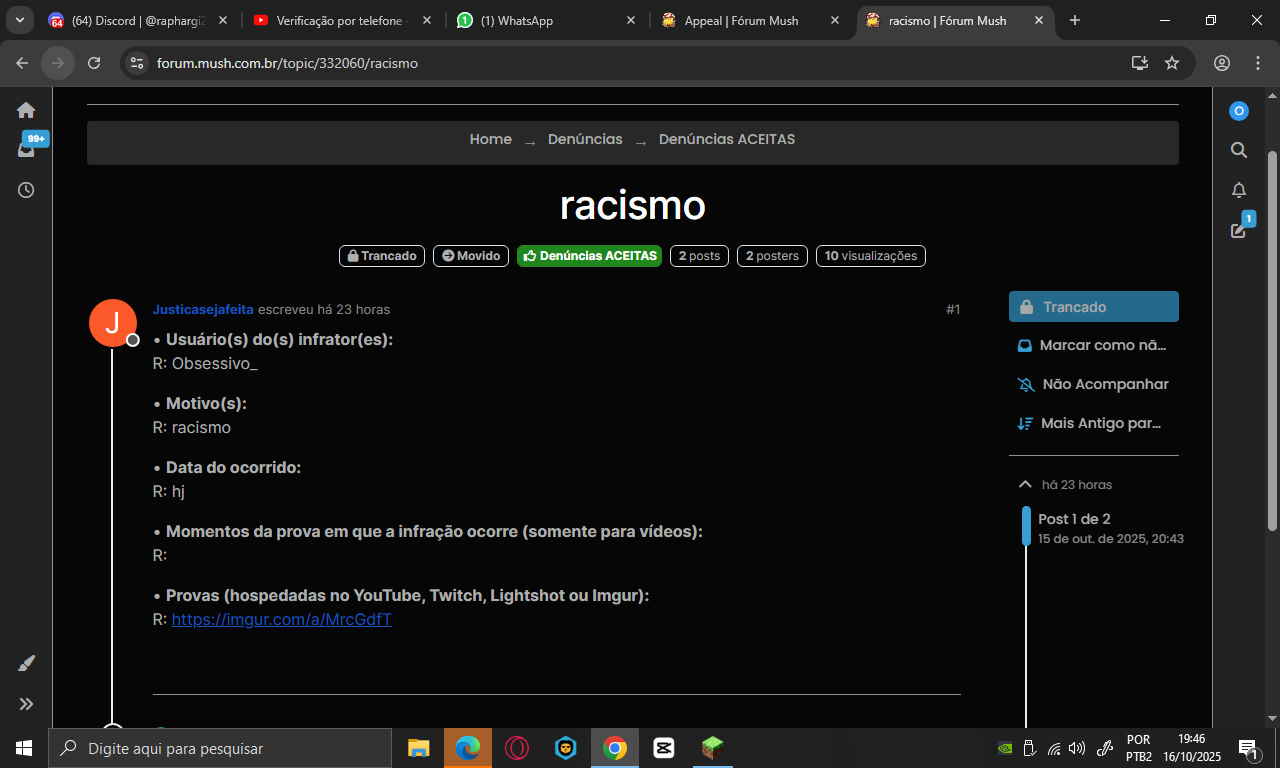Open Microsoft Edge from the taskbar
1280x768 pixels.
[468, 748]
